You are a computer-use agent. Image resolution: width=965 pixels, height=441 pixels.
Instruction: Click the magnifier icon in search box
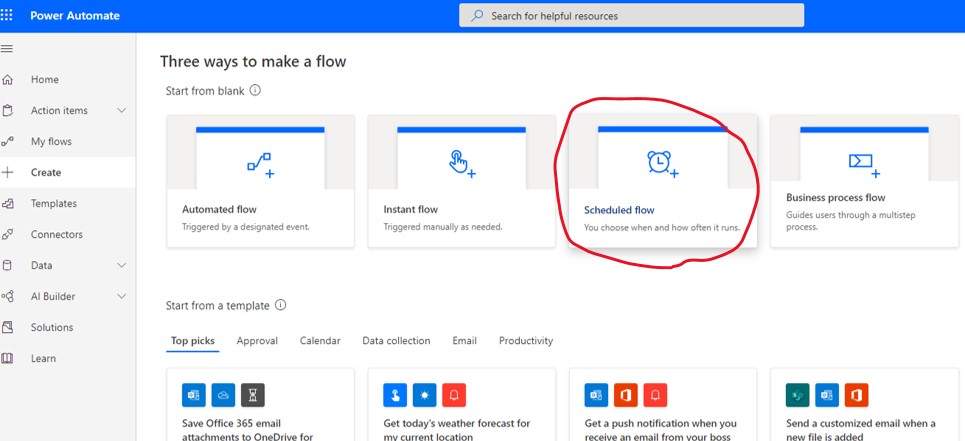click(x=477, y=16)
